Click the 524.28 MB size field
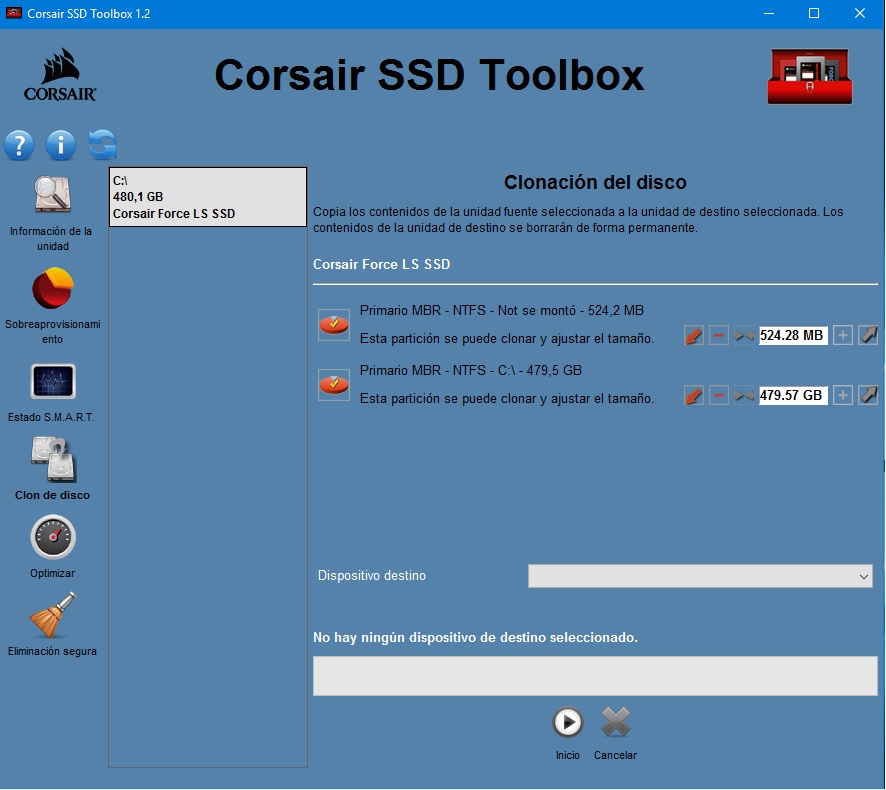This screenshot has height=790, width=886. point(792,336)
